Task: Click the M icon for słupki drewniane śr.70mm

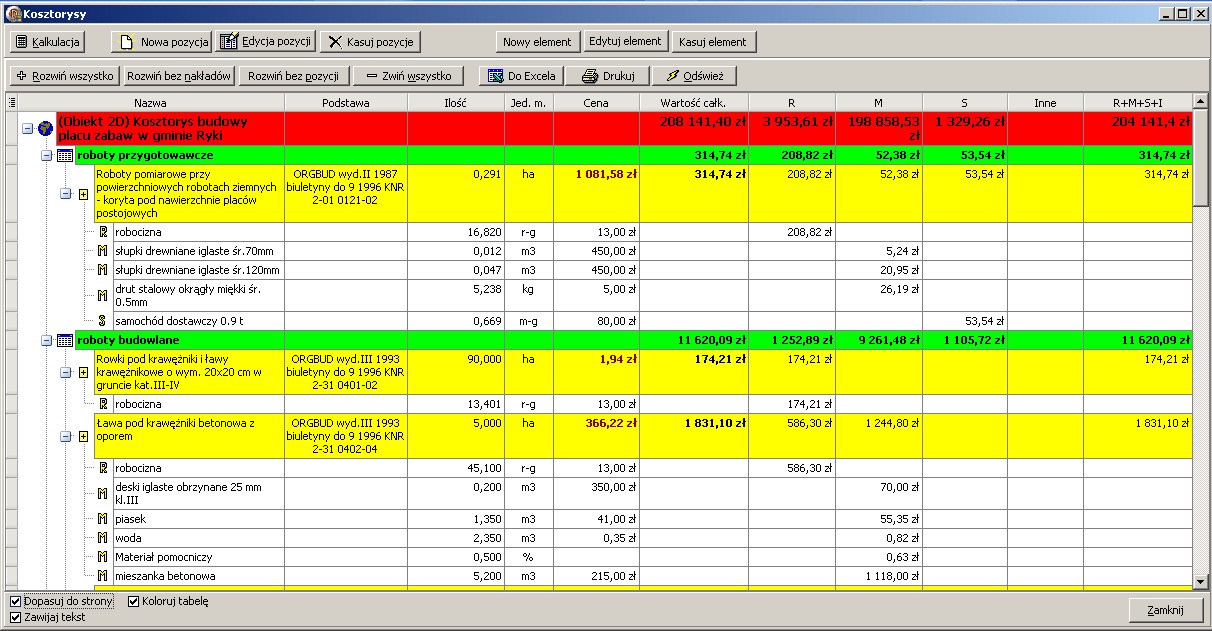Action: point(103,251)
